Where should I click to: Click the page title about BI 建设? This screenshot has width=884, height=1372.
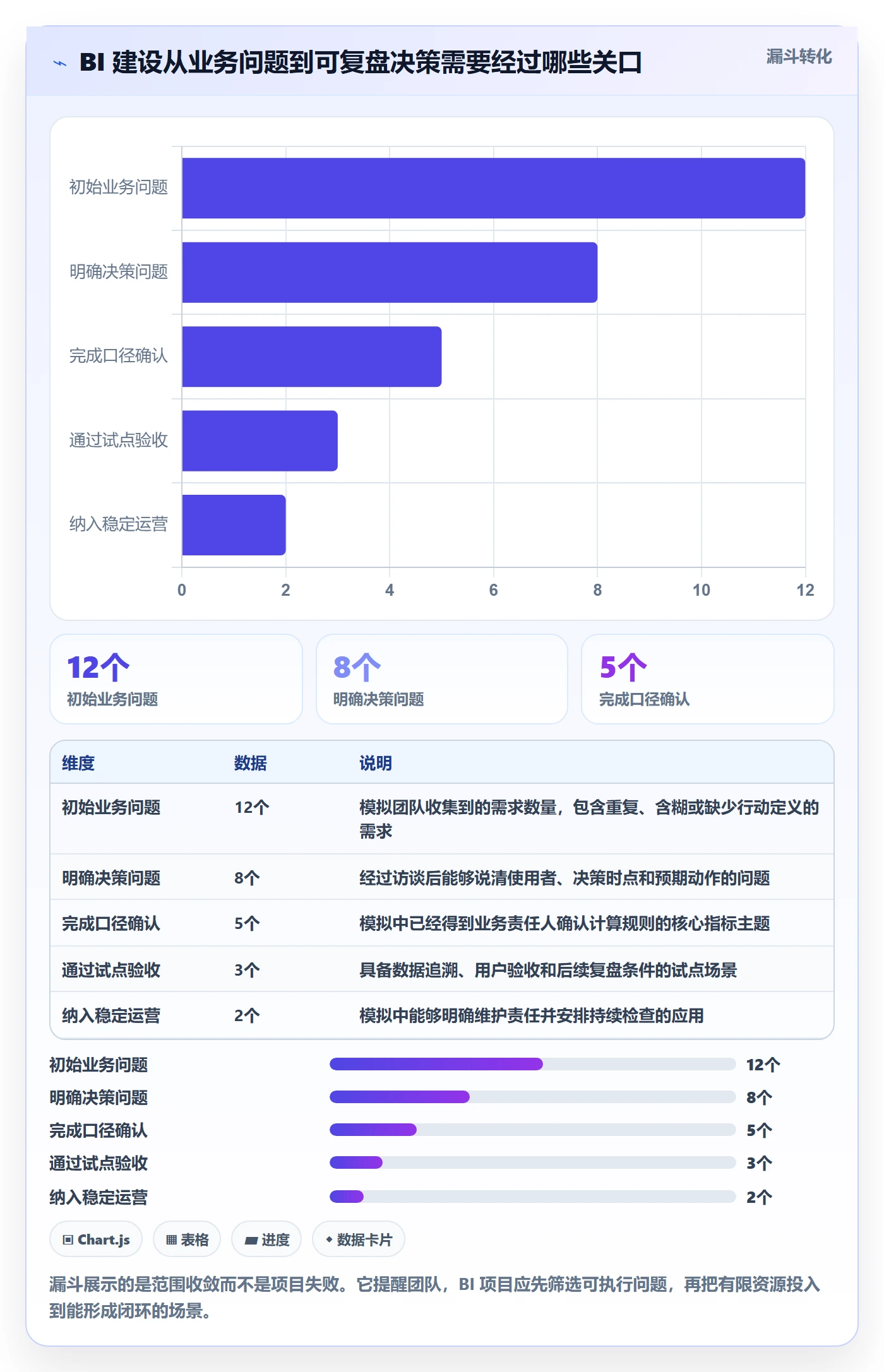(361, 62)
